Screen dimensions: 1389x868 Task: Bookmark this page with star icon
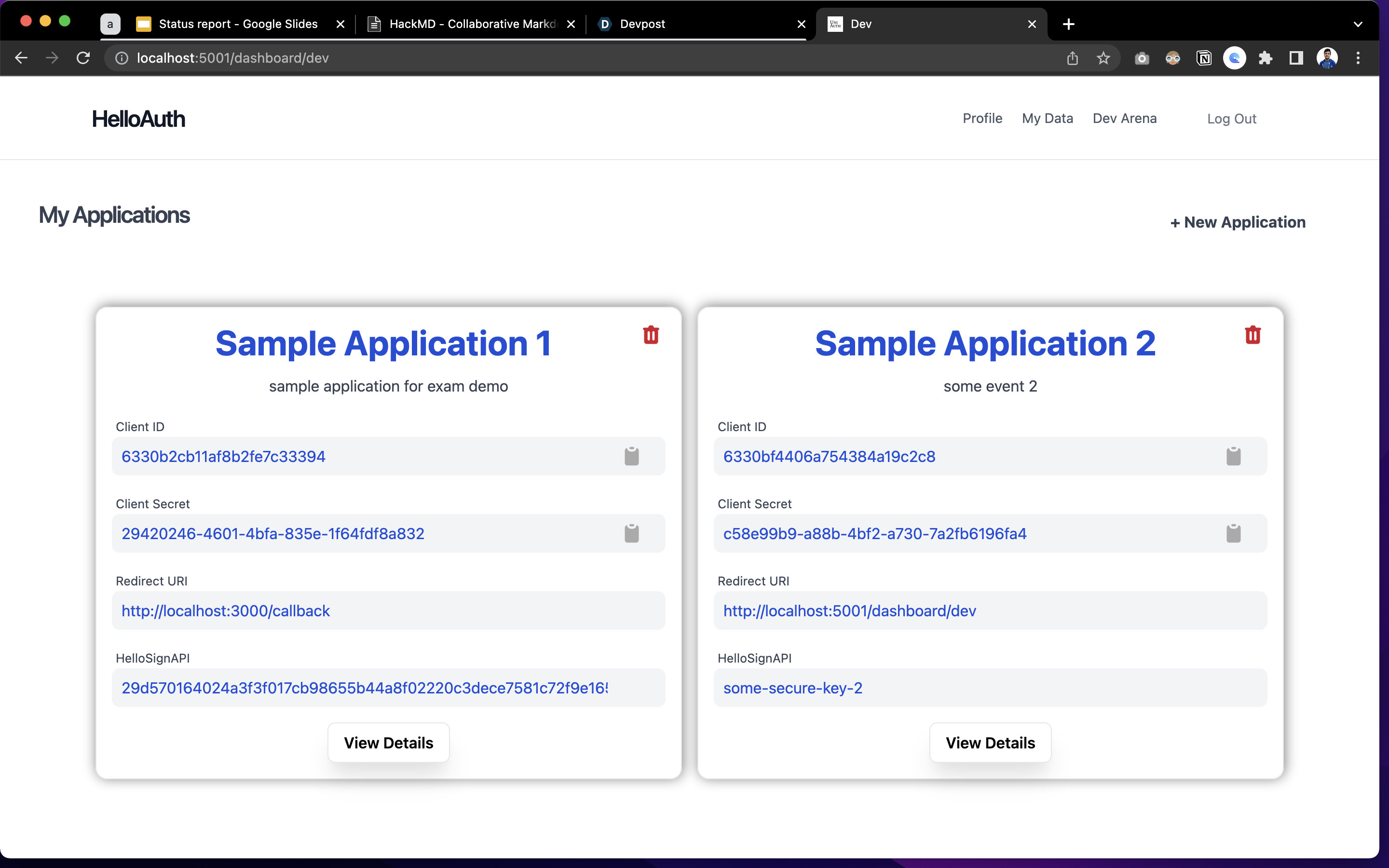click(1103, 58)
